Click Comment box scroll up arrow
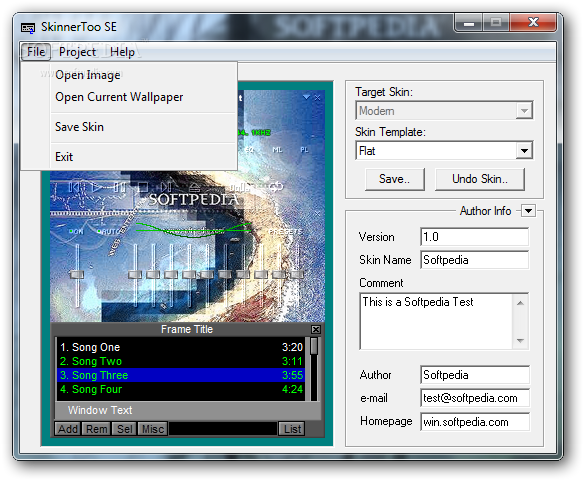This screenshot has height=481, width=584. (520, 303)
